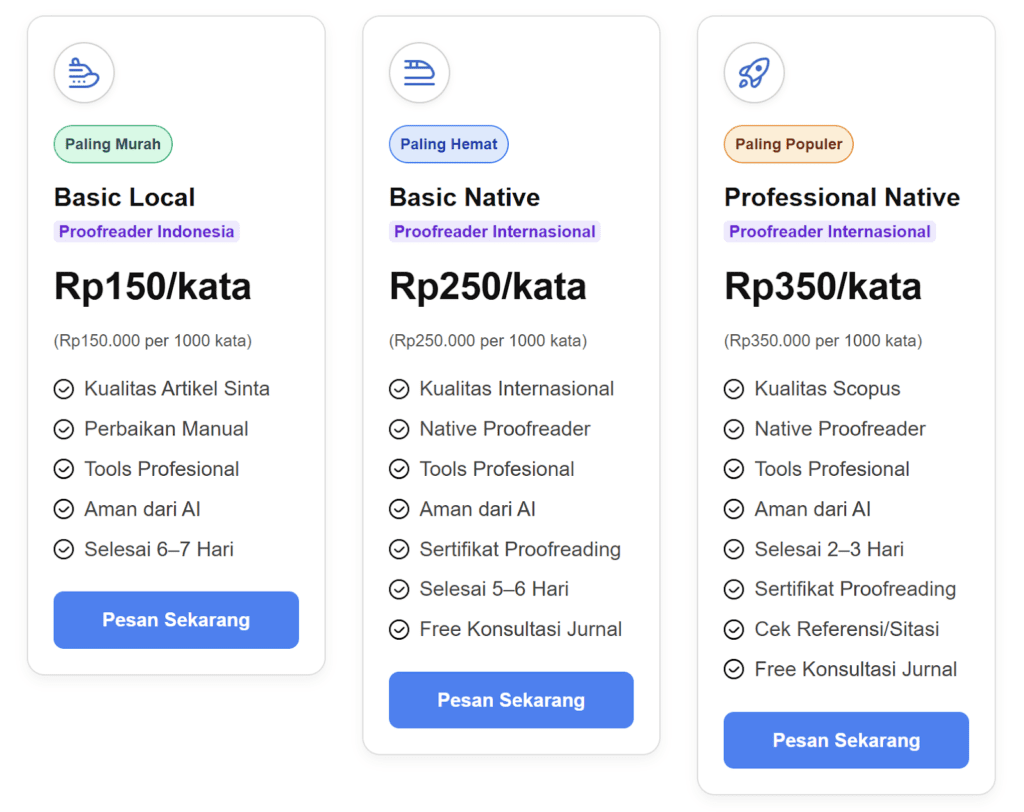Click checkmark icon next to Selesai 2–3 Hari

coord(734,549)
